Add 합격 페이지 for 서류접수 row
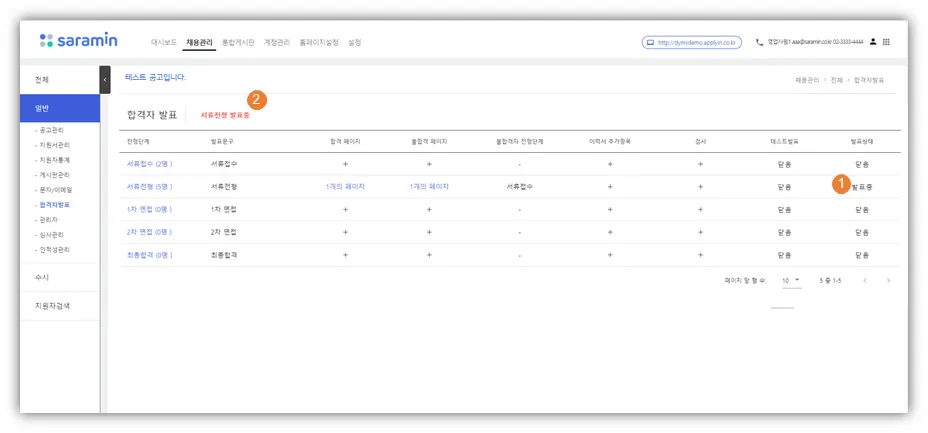928x433 pixels. coord(345,164)
